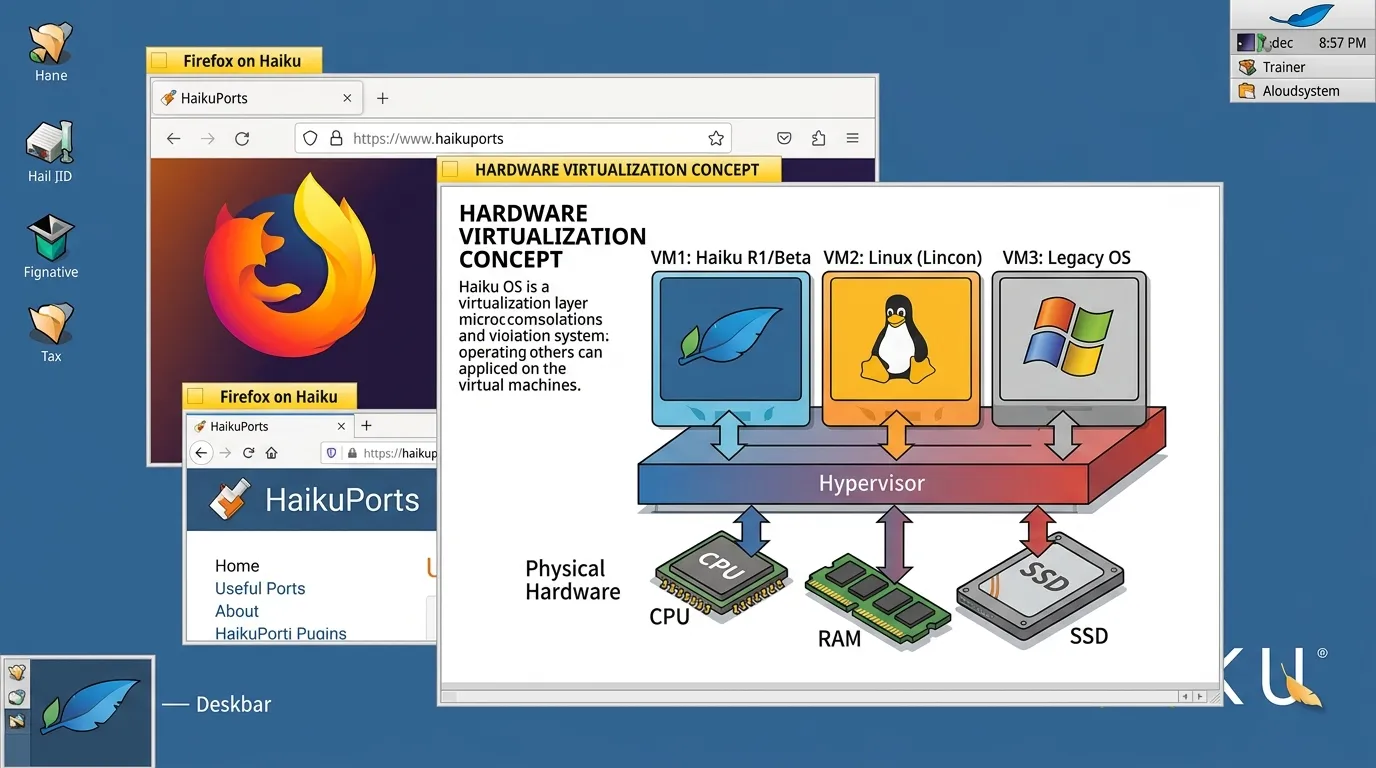This screenshot has height=768, width=1376.
Task: Open a new tab in the small Firefox window
Action: (x=366, y=426)
